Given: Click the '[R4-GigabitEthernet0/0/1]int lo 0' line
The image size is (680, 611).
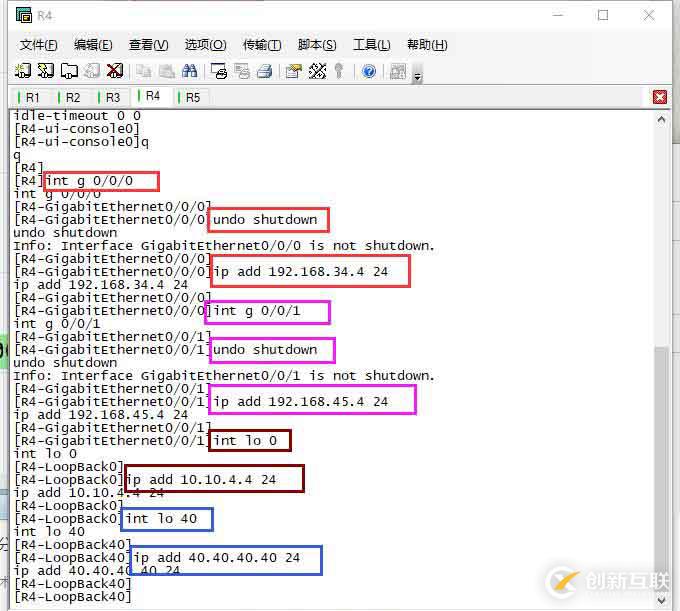Looking at the screenshot, I should 145,441.
